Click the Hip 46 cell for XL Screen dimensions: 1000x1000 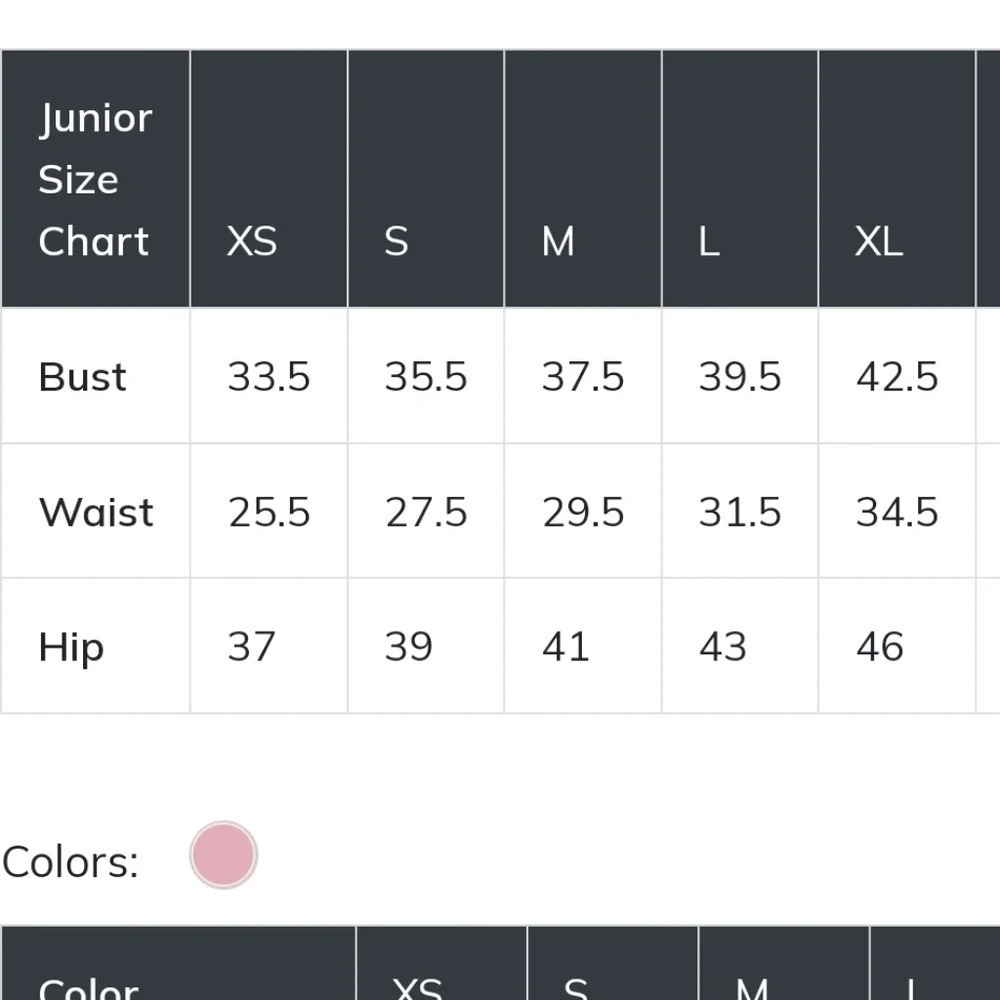pos(897,646)
